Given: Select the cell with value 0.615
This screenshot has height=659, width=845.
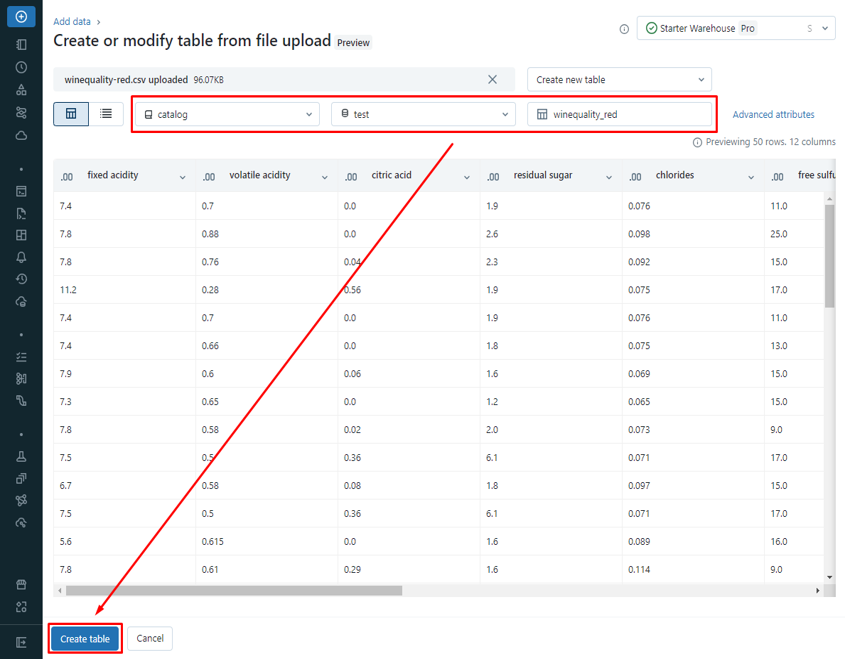Looking at the screenshot, I should tap(267, 542).
